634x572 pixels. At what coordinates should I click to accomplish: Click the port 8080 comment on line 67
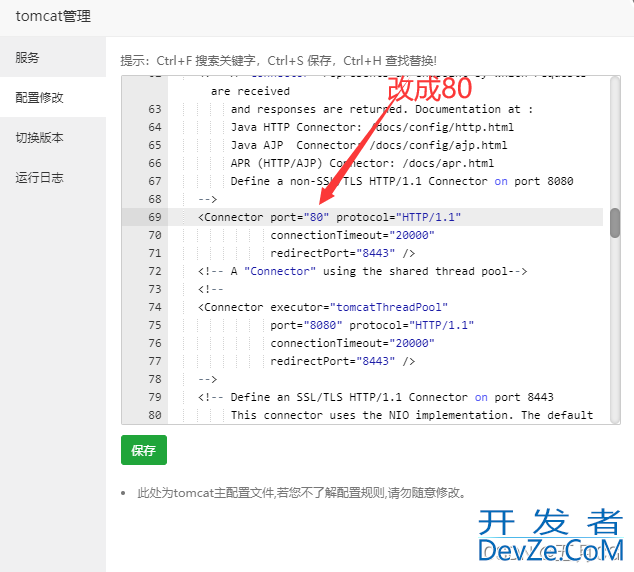pyautogui.click(x=402, y=181)
